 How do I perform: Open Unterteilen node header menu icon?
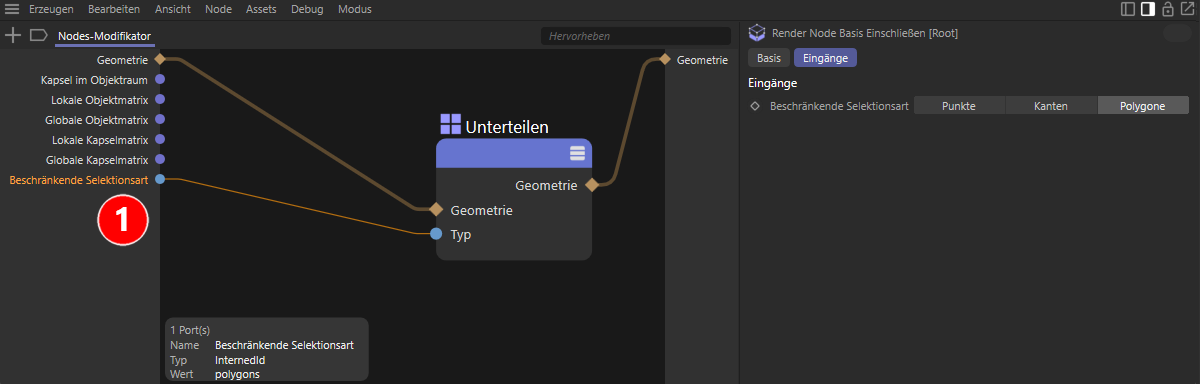point(577,153)
